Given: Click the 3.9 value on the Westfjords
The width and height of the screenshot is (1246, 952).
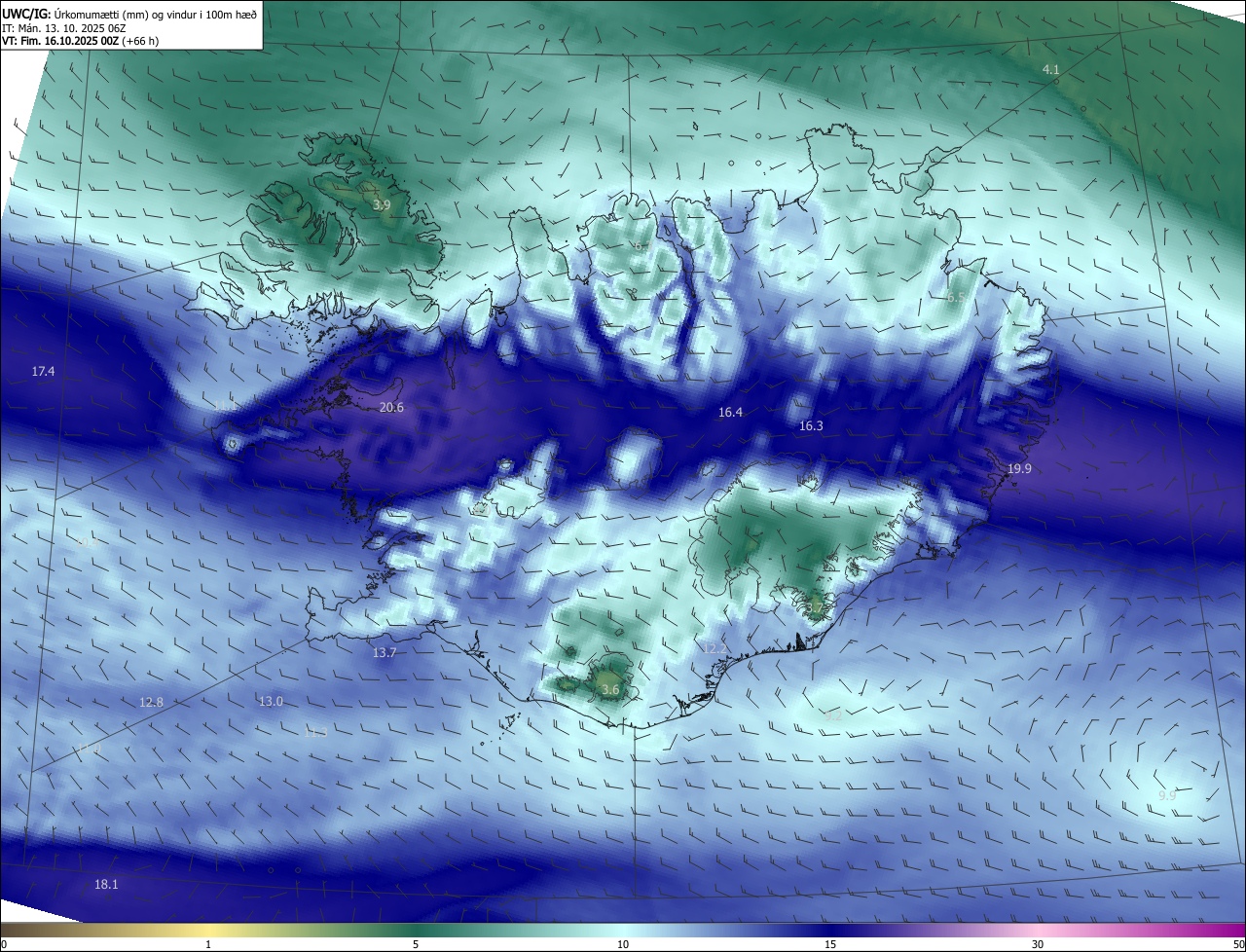Looking at the screenshot, I should 382,205.
